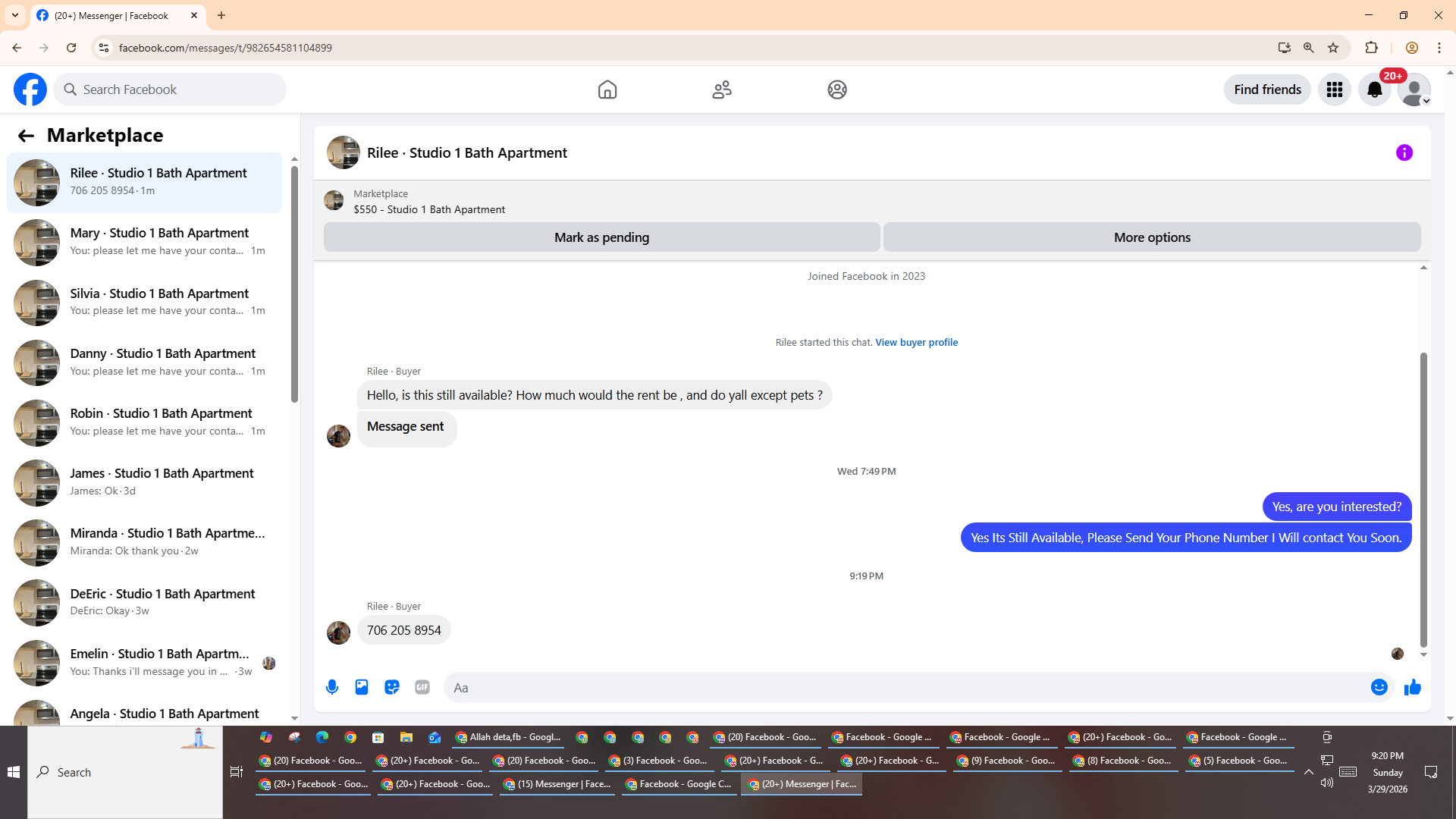
Task: Open the account profile menu
Action: pyautogui.click(x=1414, y=89)
